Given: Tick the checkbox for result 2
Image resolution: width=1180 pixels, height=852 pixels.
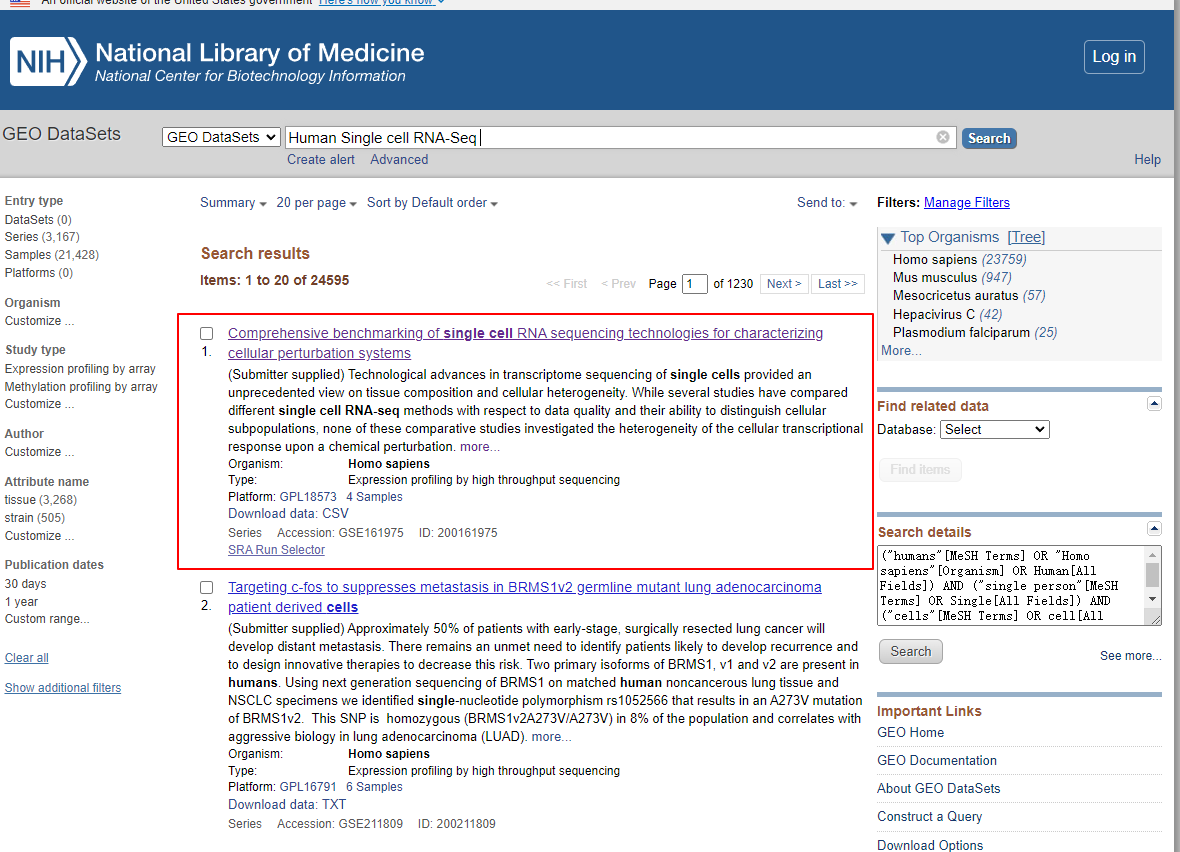Looking at the screenshot, I should coord(207,587).
